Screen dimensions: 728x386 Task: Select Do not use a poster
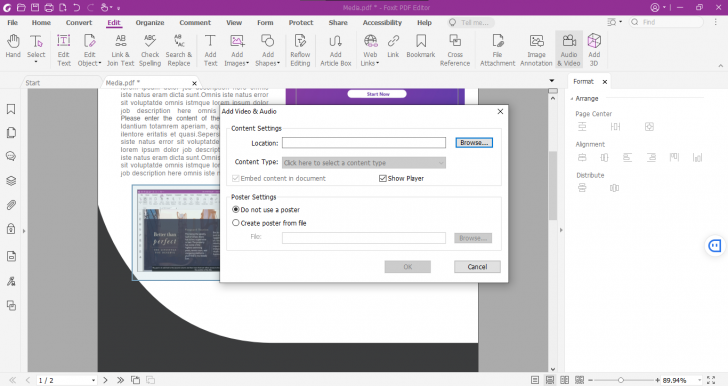tap(235, 209)
